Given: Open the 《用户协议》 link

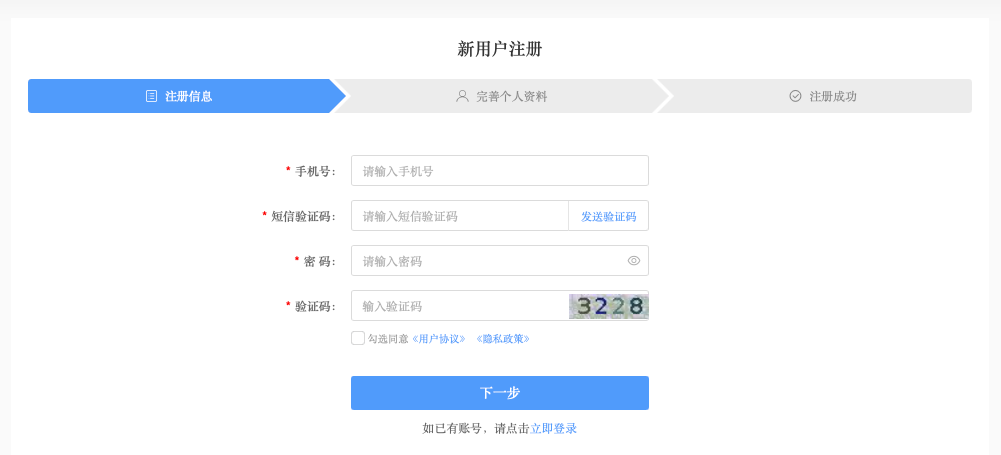Looking at the screenshot, I should point(439,339).
